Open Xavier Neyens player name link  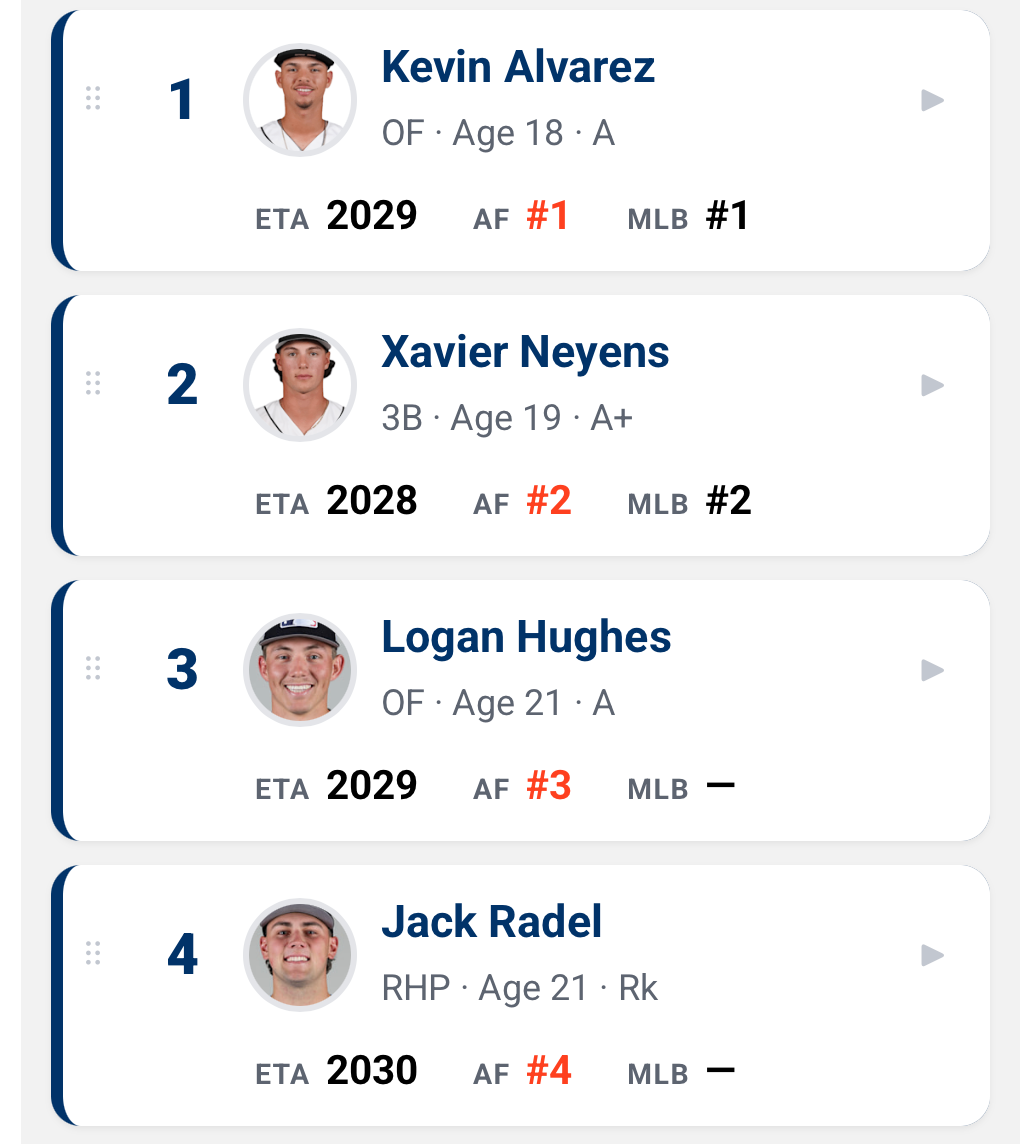525,352
